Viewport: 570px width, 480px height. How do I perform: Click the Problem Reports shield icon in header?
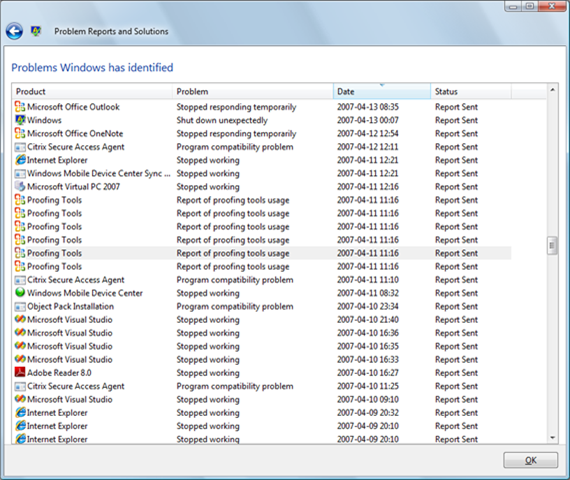36,31
